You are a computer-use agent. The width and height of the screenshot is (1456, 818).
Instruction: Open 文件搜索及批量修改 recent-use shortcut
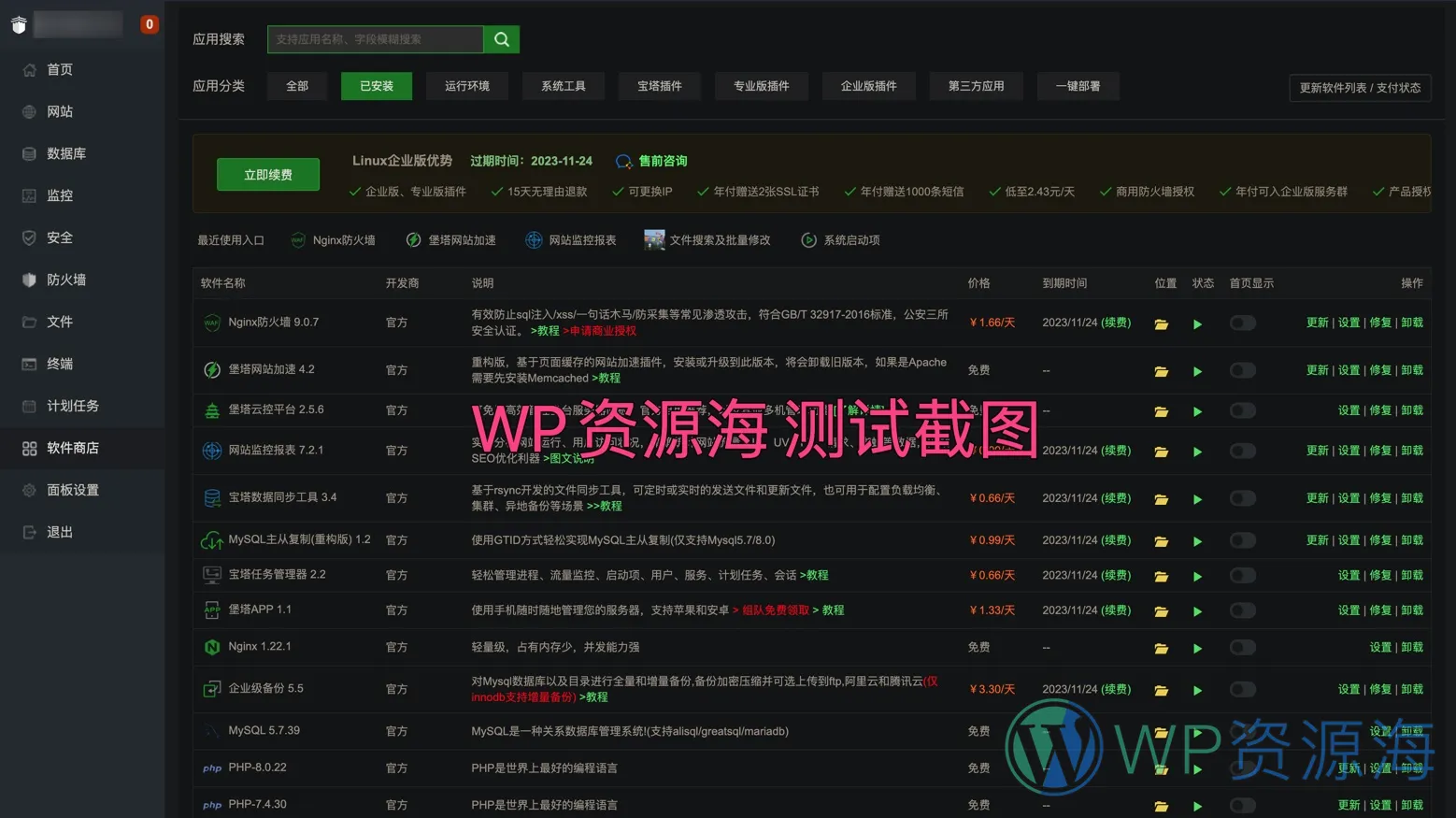click(x=707, y=240)
